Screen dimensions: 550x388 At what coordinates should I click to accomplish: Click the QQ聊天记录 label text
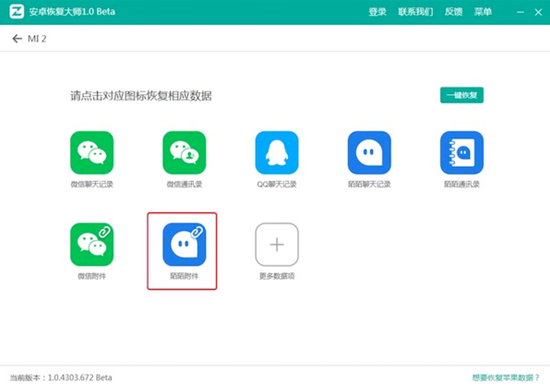[277, 184]
